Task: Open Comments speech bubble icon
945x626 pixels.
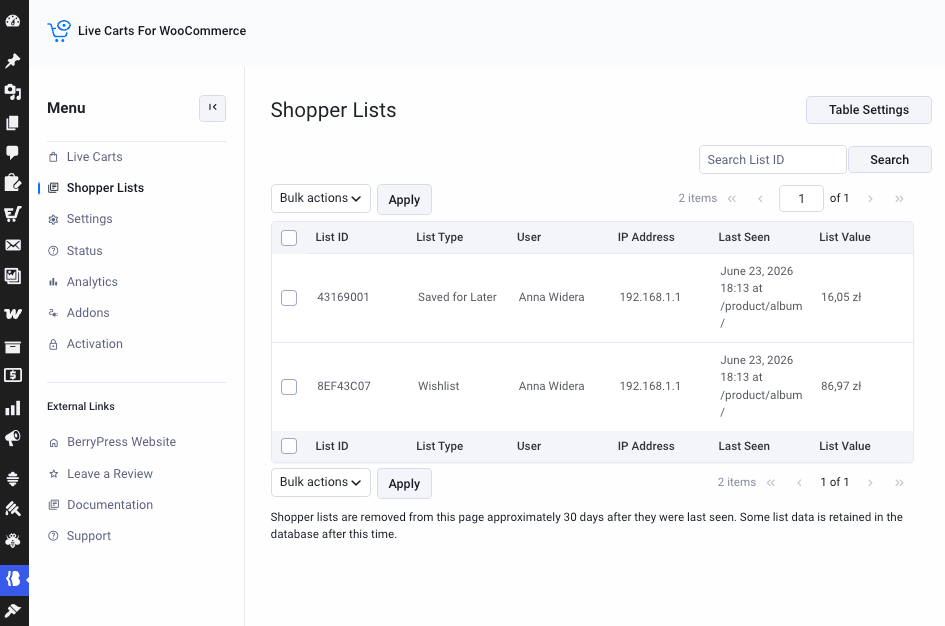Action: point(13,152)
